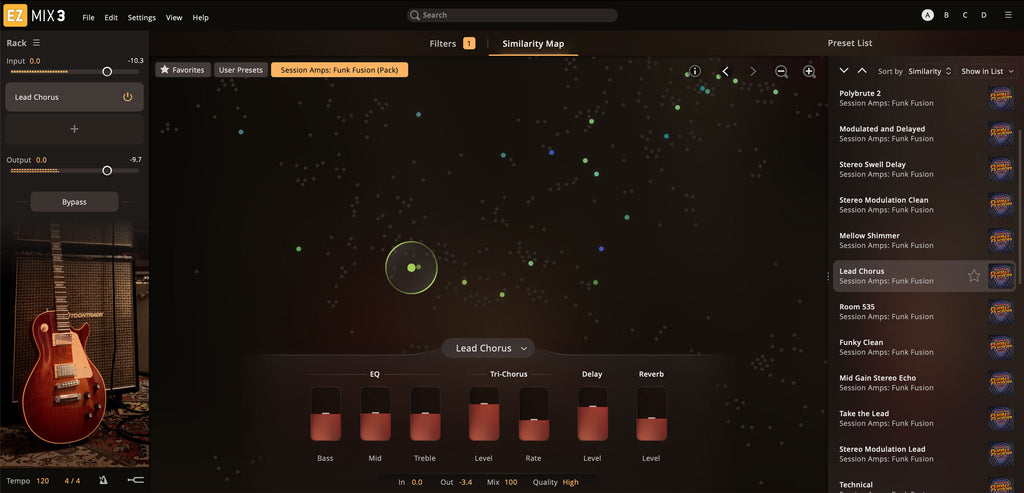
Task: Open the Settings menu
Action: point(142,18)
